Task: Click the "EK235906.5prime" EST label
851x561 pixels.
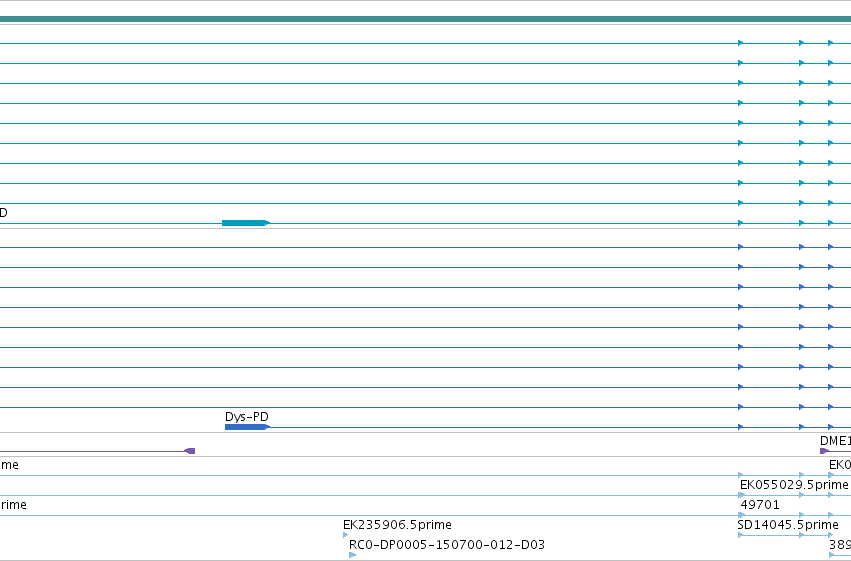Action: click(397, 525)
